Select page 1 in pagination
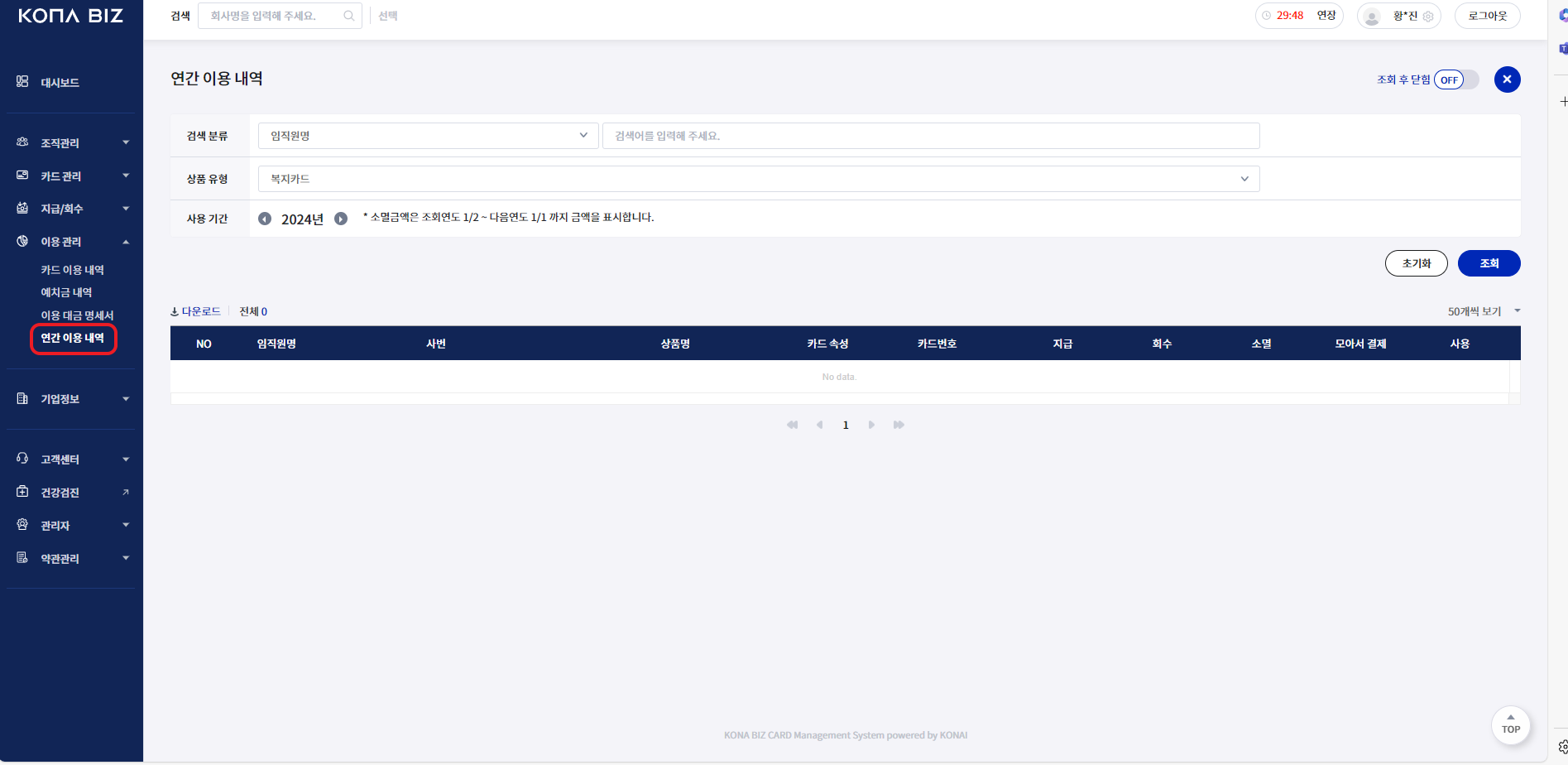This screenshot has width=1568, height=765. point(846,425)
